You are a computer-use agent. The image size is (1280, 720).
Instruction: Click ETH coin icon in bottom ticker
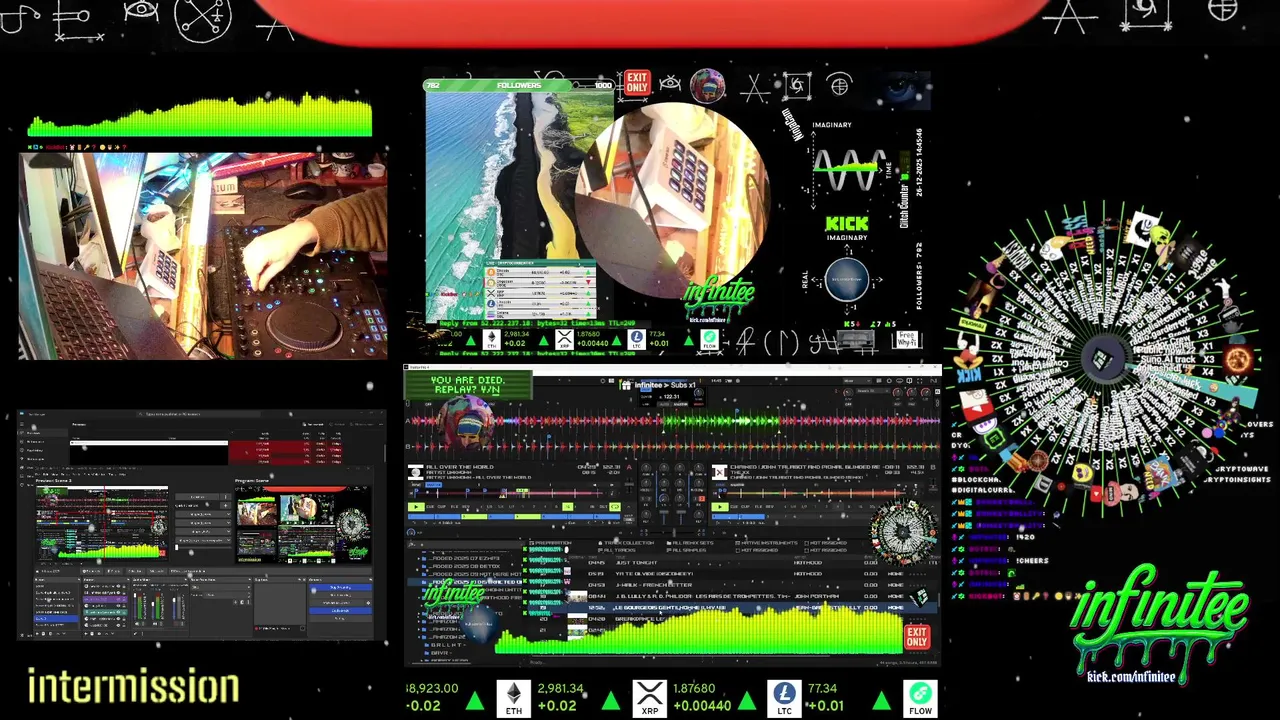coord(514,697)
